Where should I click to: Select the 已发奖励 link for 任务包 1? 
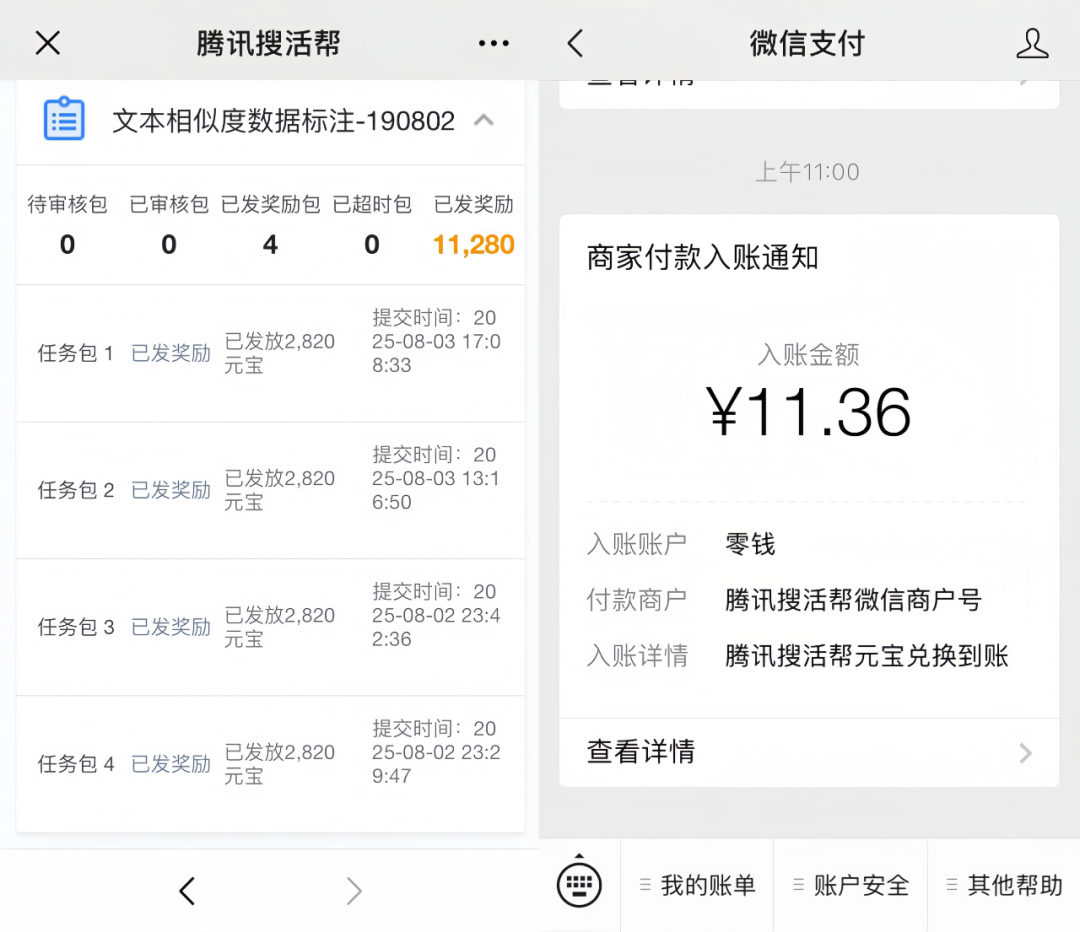(x=170, y=353)
